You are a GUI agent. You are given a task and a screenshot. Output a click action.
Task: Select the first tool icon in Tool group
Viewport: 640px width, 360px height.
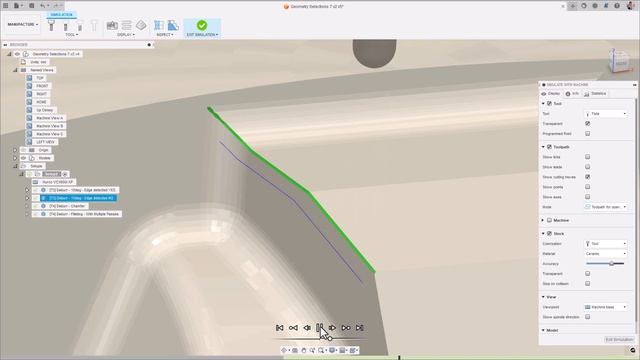(51, 25)
